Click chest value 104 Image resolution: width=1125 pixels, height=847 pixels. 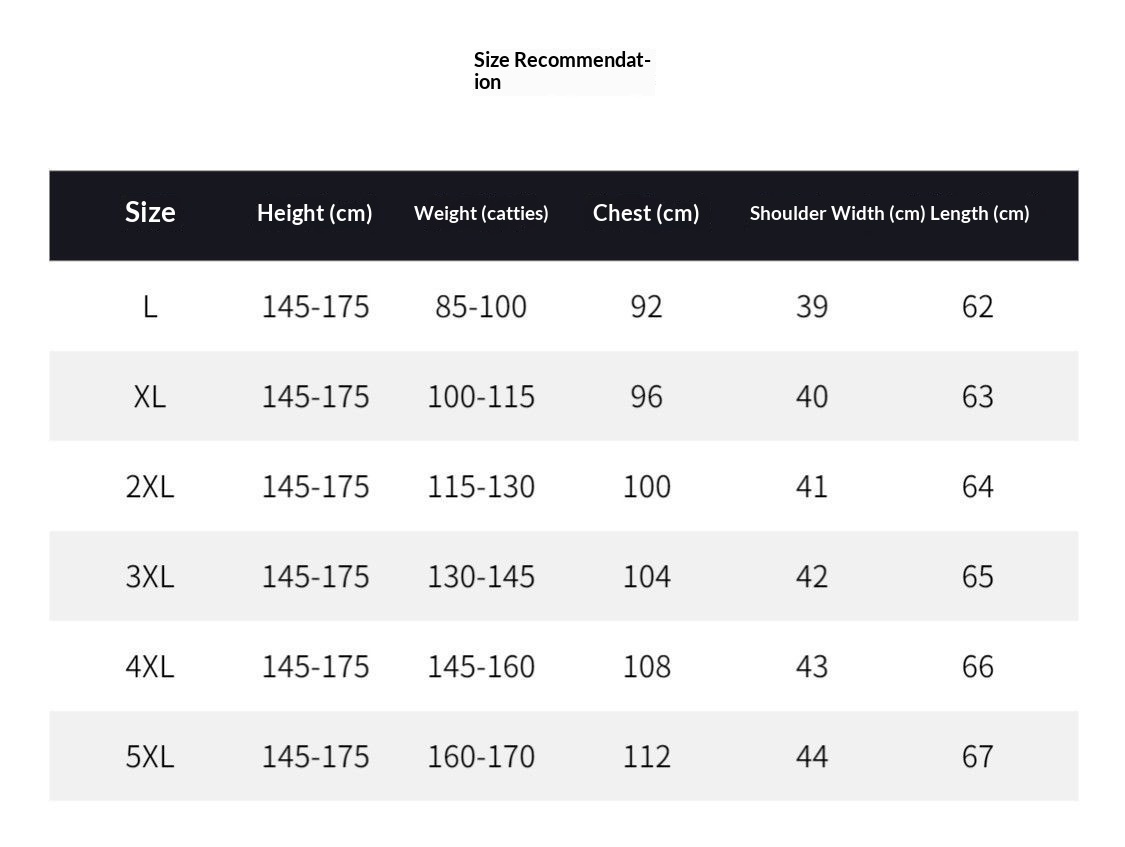(x=646, y=576)
